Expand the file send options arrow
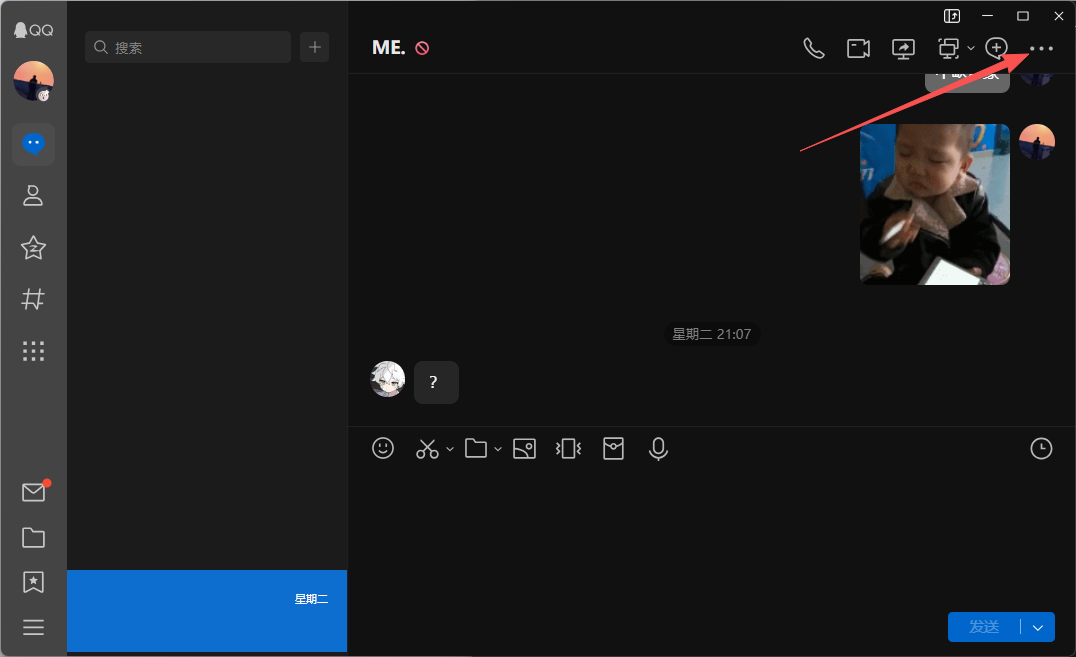Screen dimensions: 1076x657 click(x=498, y=449)
